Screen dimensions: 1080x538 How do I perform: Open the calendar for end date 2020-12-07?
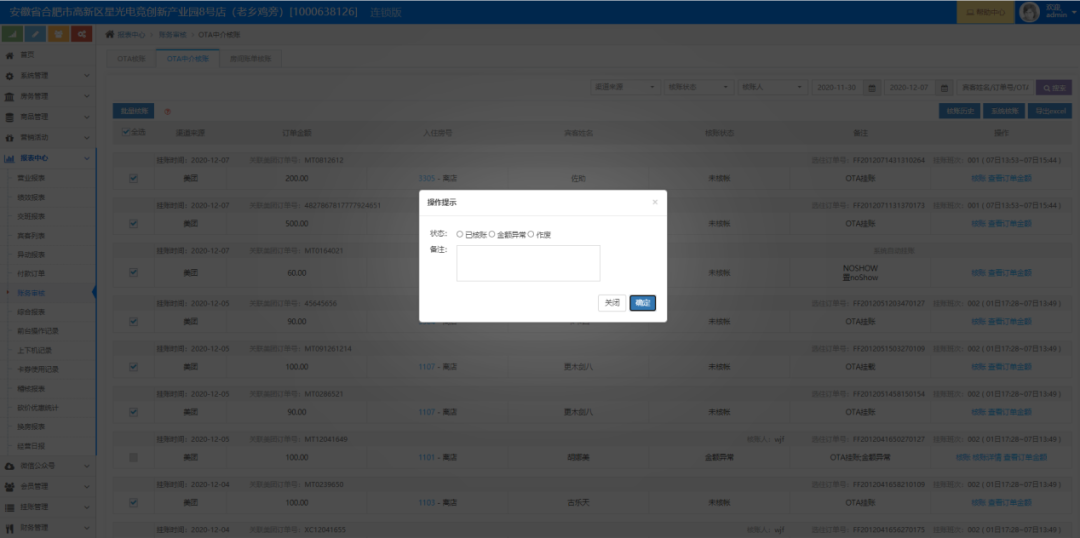tap(945, 87)
